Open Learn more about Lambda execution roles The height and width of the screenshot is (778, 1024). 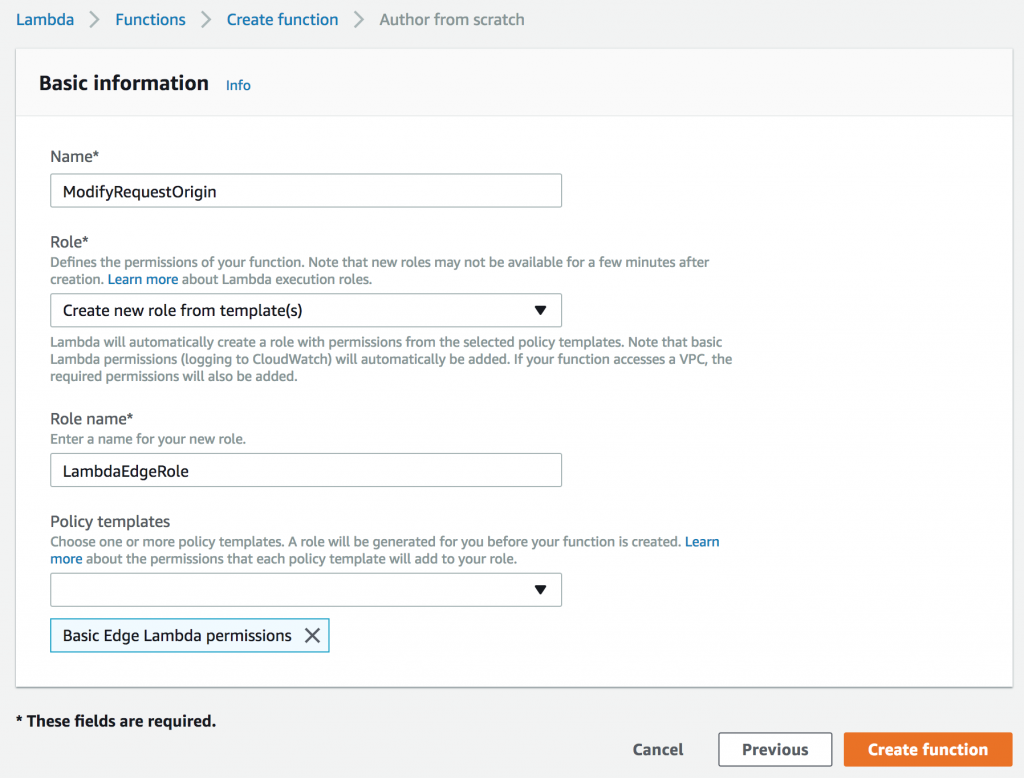[x=142, y=279]
